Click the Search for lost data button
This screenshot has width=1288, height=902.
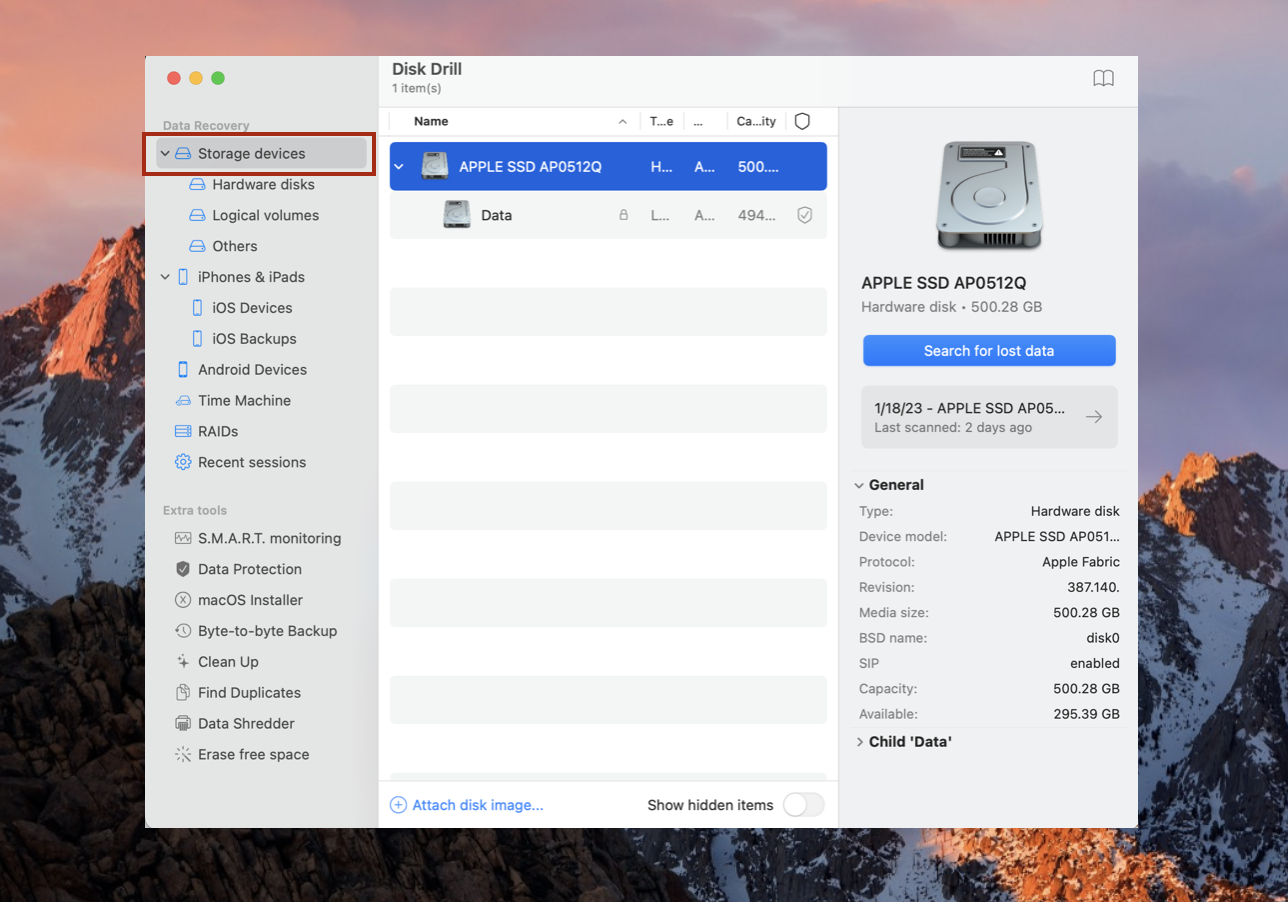tap(989, 351)
